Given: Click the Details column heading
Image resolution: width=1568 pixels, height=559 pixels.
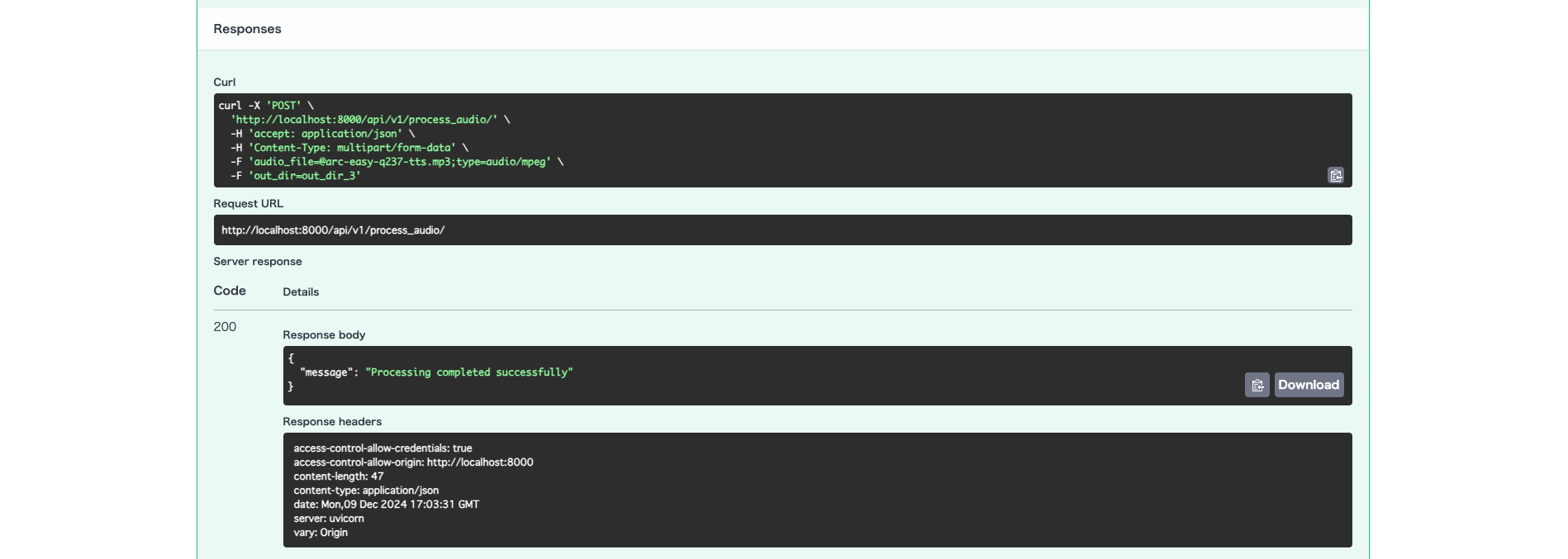Looking at the screenshot, I should click(x=301, y=292).
